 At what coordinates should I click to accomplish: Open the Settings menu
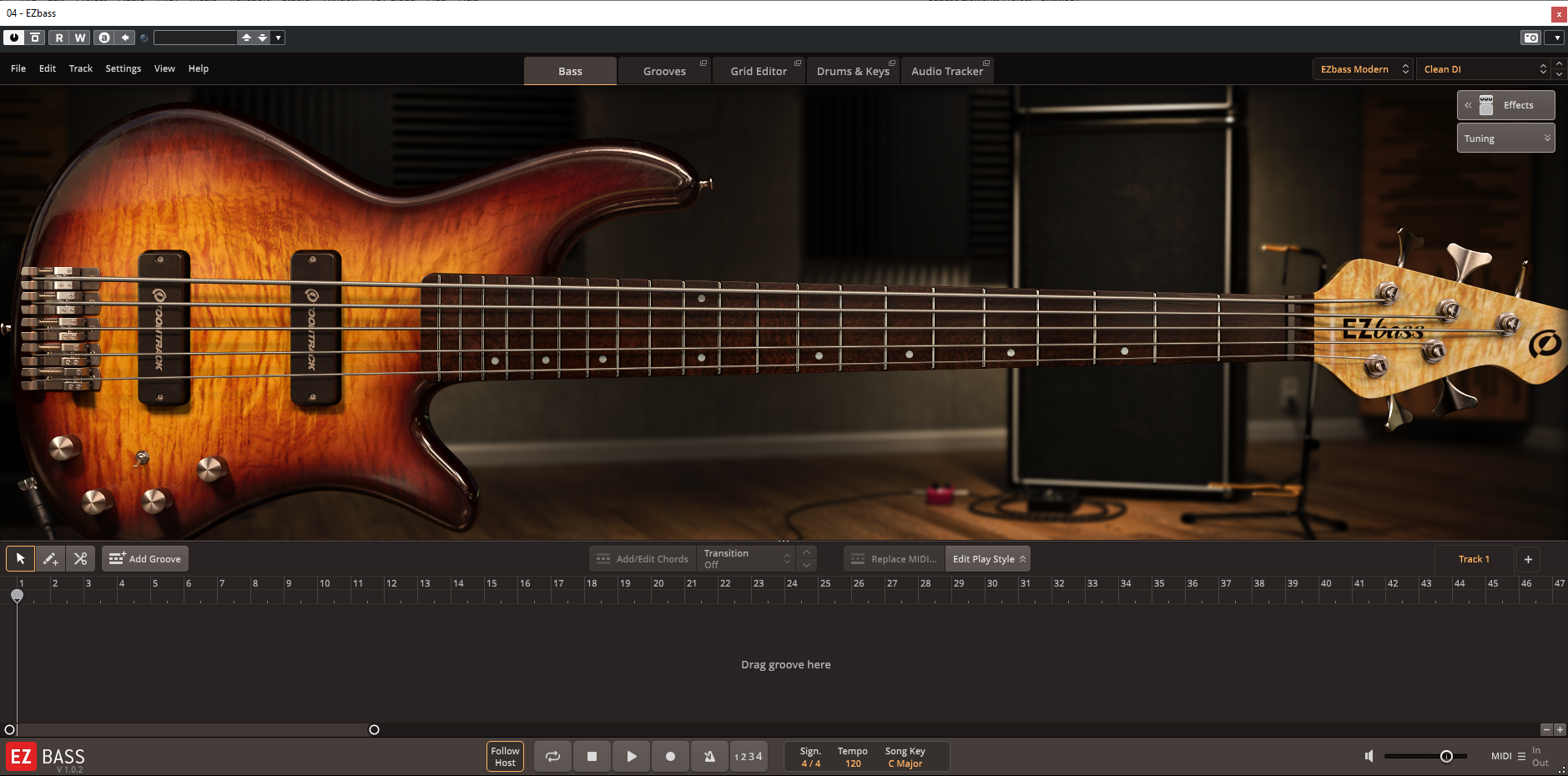tap(124, 68)
